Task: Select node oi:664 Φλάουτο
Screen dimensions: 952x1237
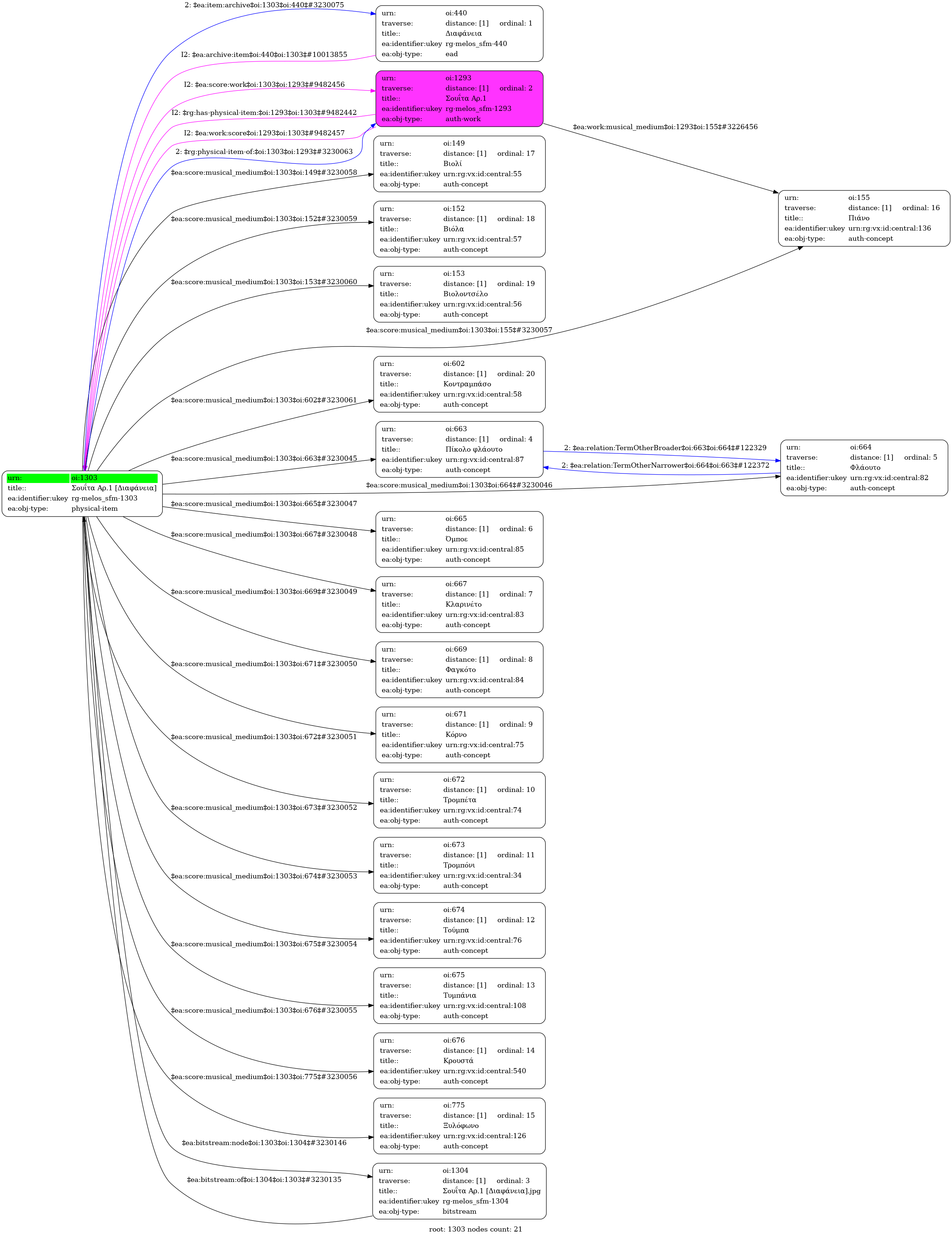Action: point(864,468)
